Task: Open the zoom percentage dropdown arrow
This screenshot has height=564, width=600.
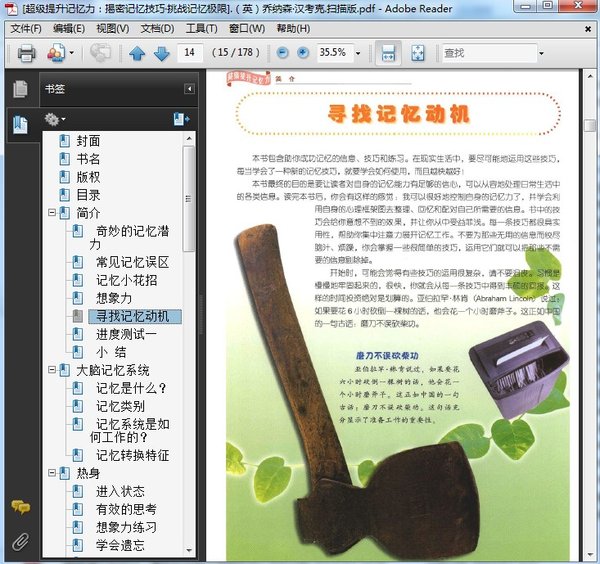Action: pos(358,53)
